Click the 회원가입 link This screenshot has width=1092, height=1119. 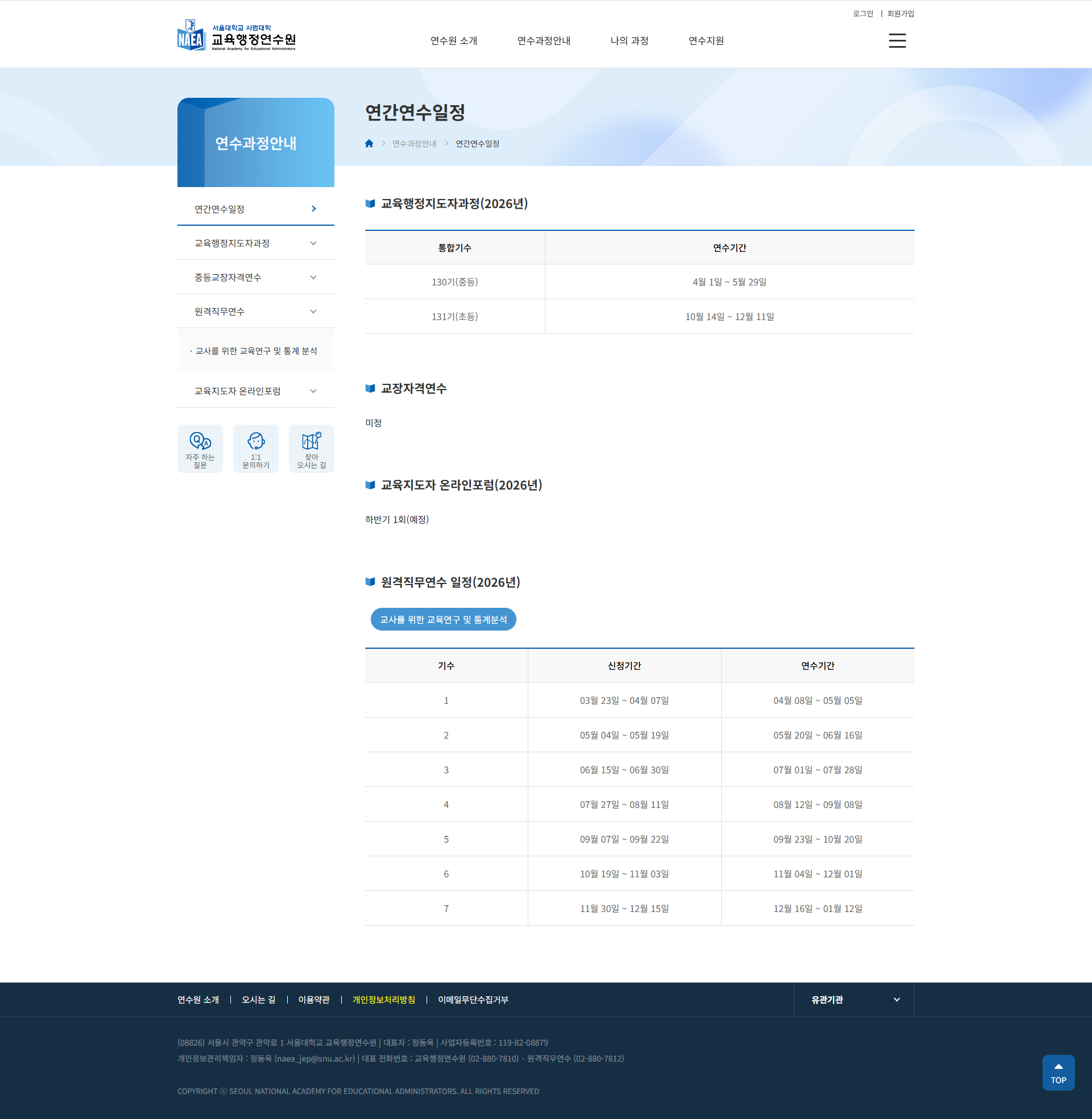tap(900, 14)
